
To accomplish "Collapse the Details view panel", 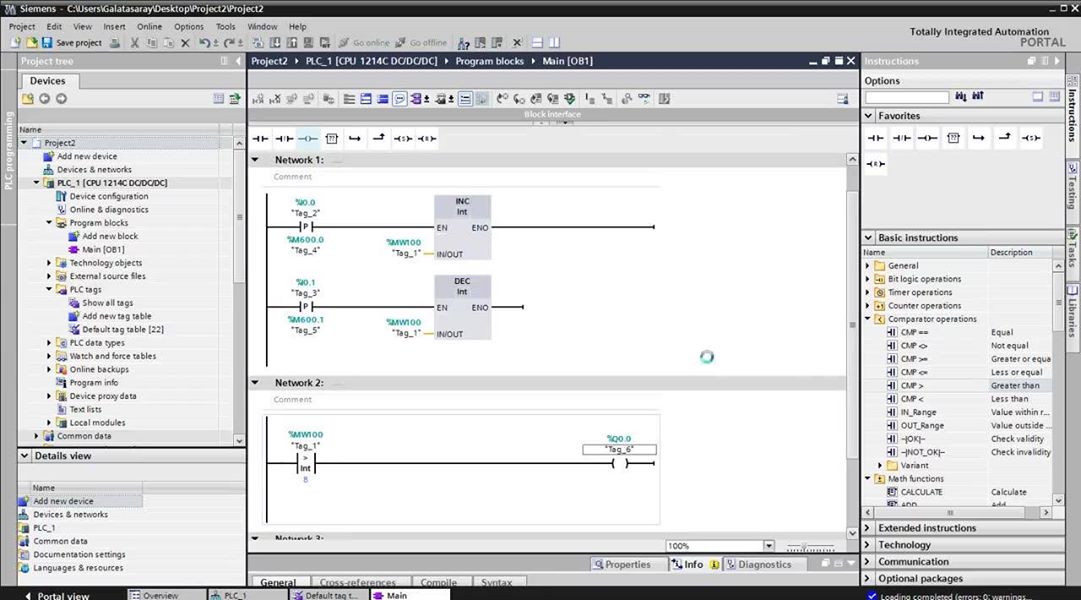I will pos(25,456).
